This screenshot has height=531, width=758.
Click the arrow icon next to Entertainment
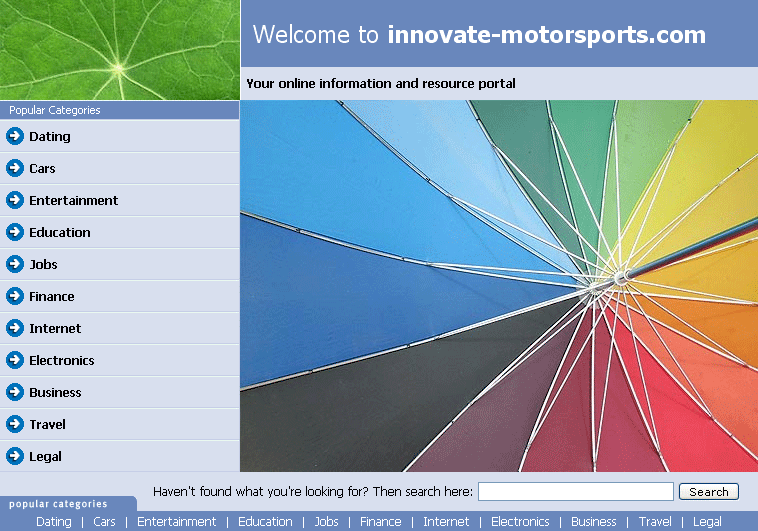[15, 201]
